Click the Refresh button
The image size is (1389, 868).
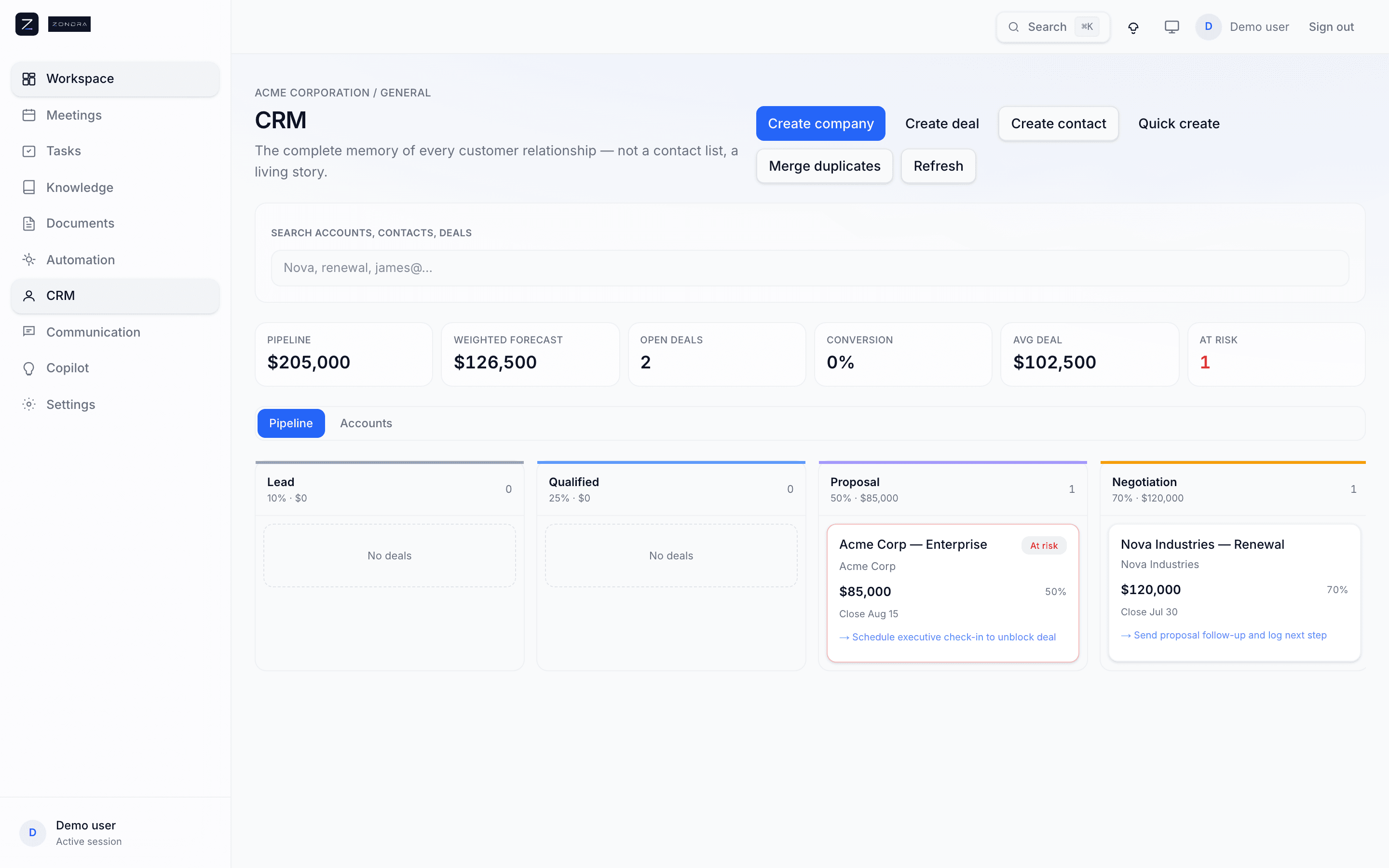[939, 166]
